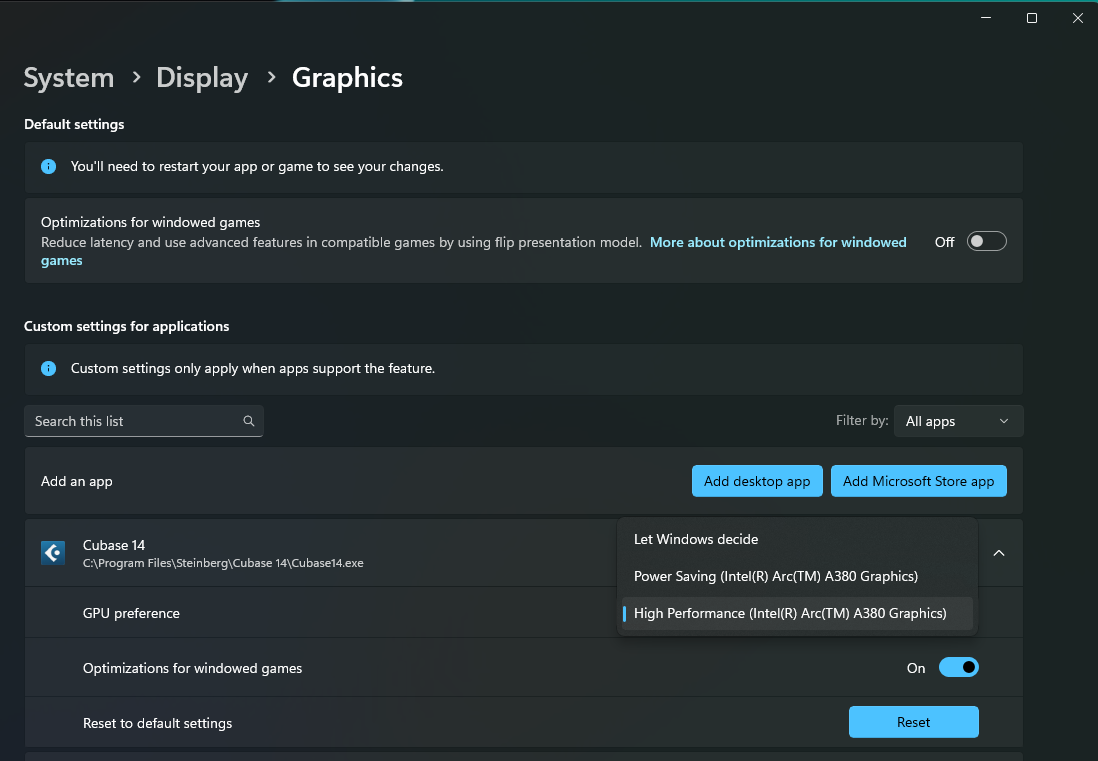Go back to System in breadcrumb

click(69, 78)
